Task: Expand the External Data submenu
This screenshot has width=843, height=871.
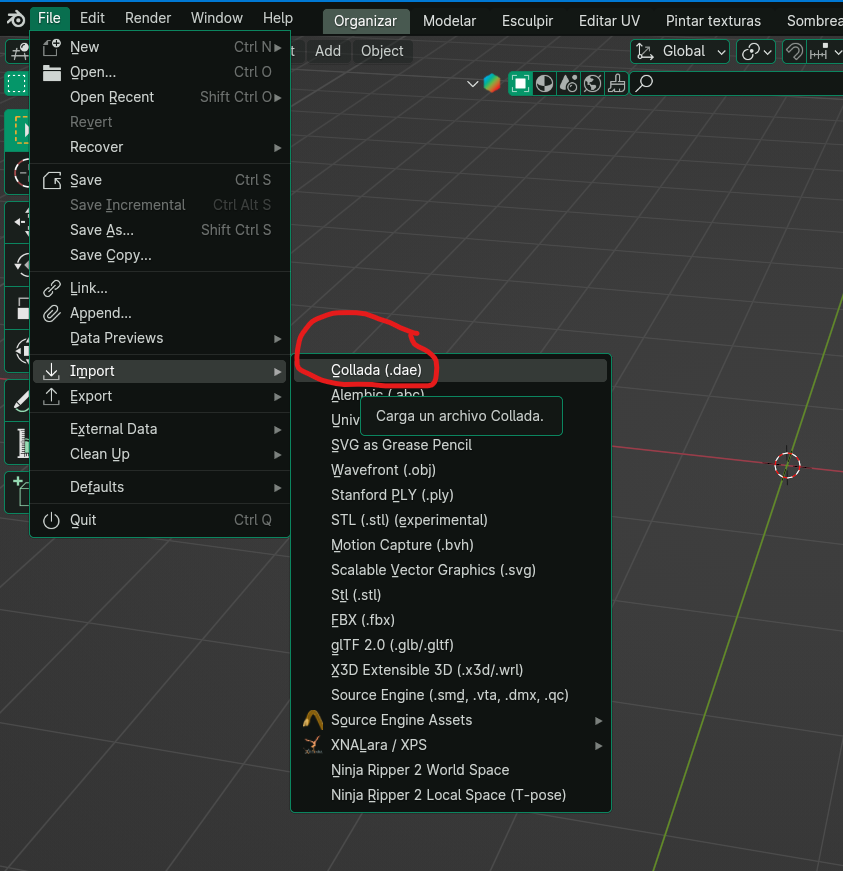Action: [x=160, y=429]
